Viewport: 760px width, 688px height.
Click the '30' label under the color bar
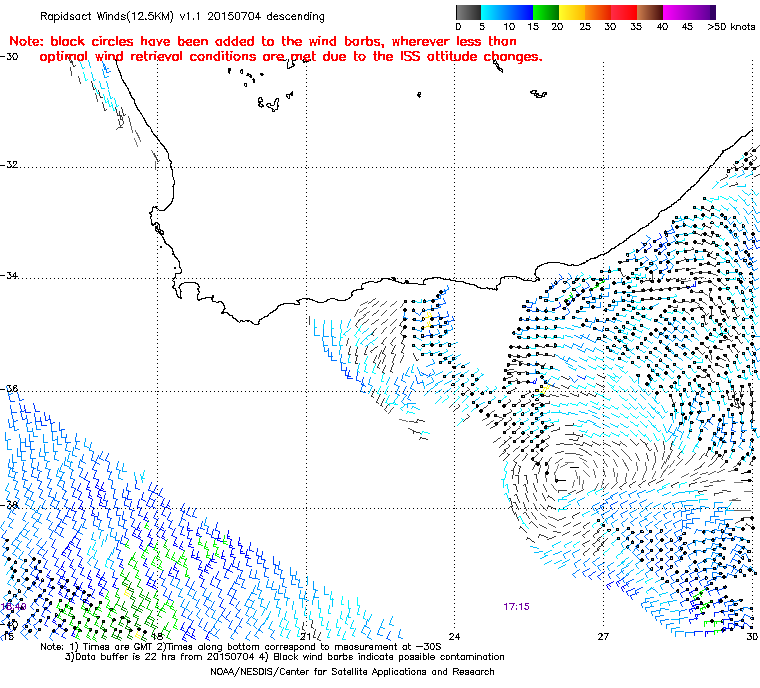pyautogui.click(x=610, y=27)
